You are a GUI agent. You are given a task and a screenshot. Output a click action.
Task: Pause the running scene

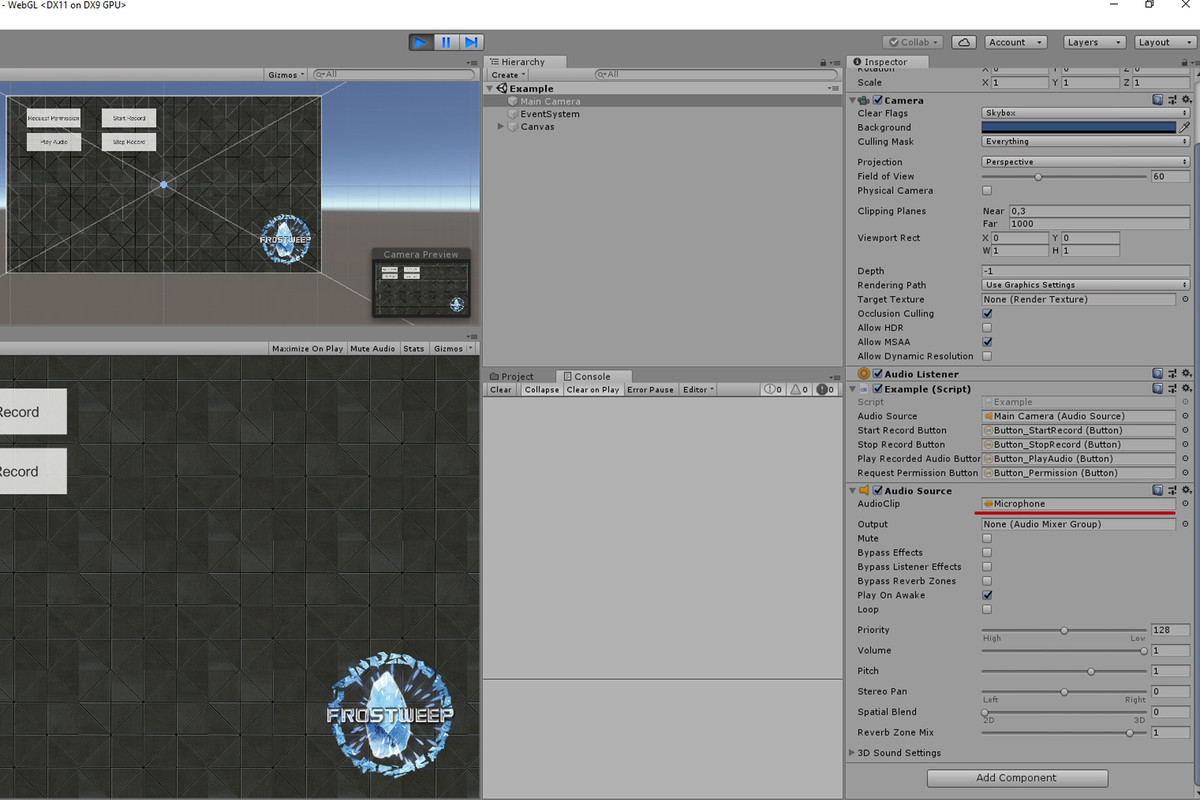click(x=444, y=41)
